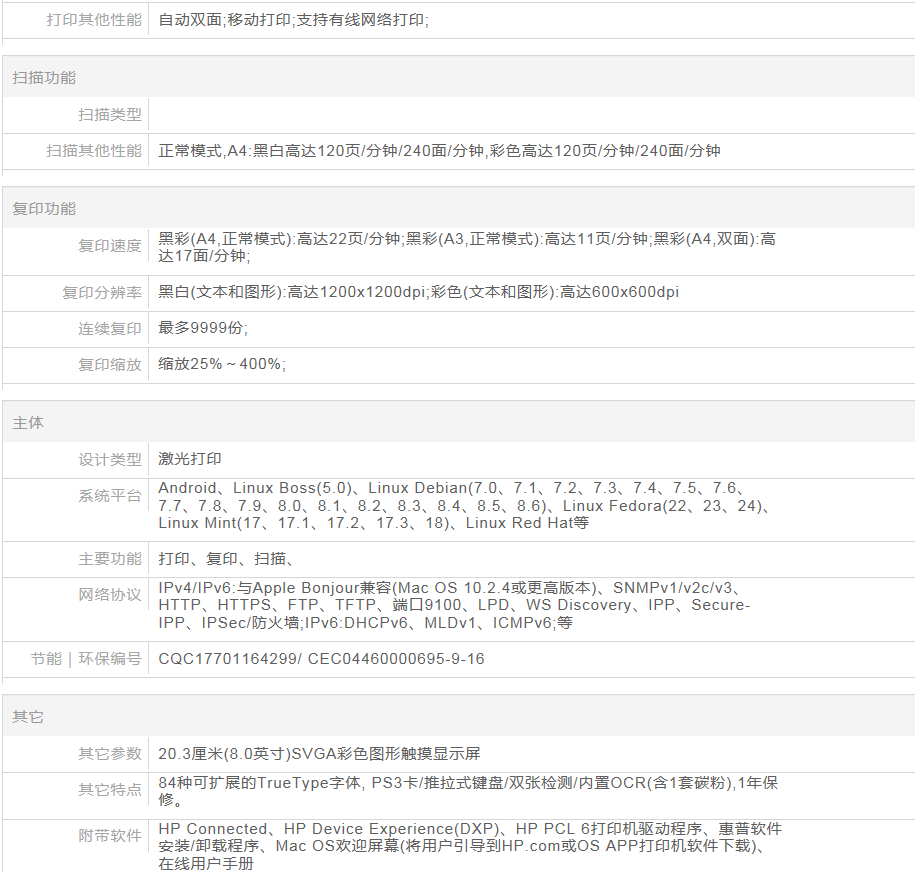Click the 打印其他性能 row label
Image resolution: width=915 pixels, height=872 pixels.
tap(94, 19)
